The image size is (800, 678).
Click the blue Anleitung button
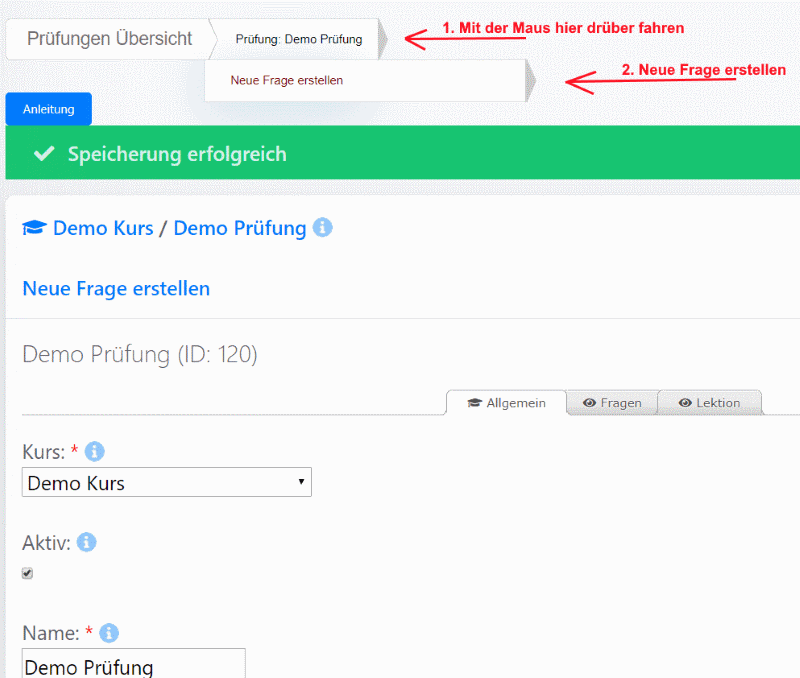[x=48, y=109]
